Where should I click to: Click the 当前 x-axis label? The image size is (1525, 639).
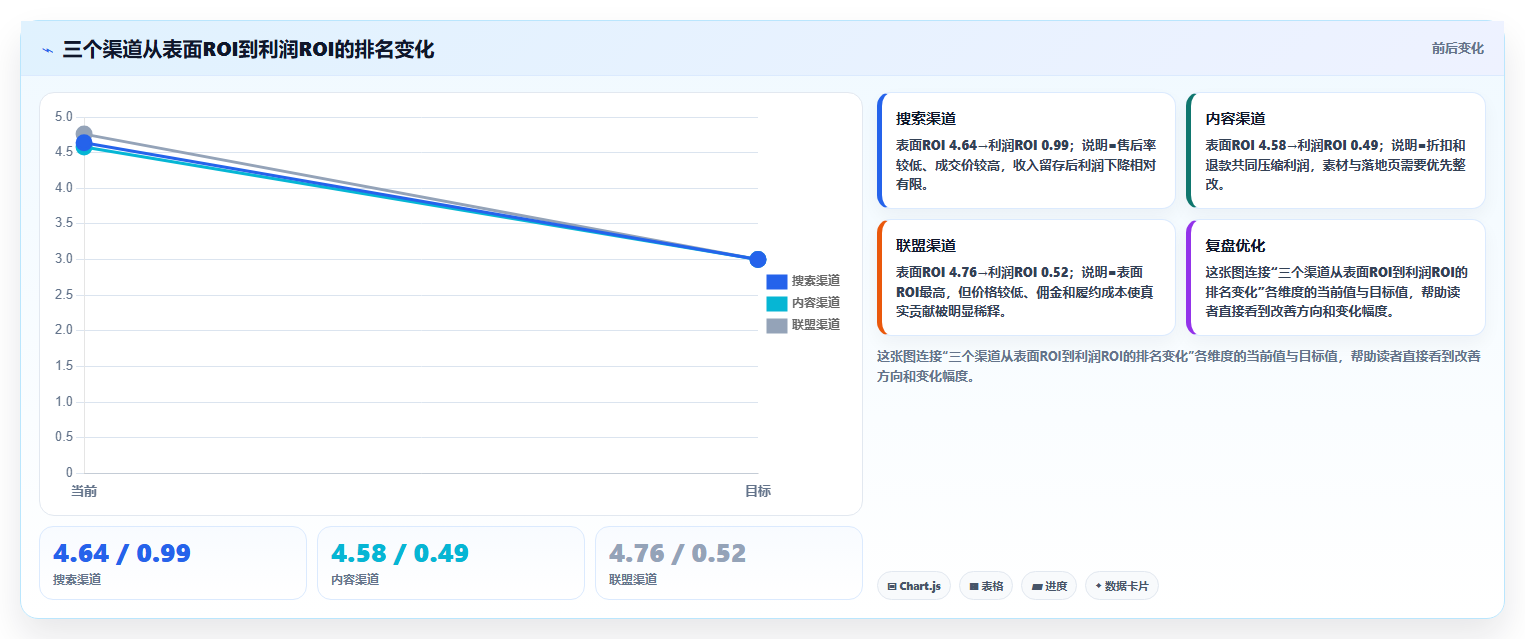coord(84,491)
